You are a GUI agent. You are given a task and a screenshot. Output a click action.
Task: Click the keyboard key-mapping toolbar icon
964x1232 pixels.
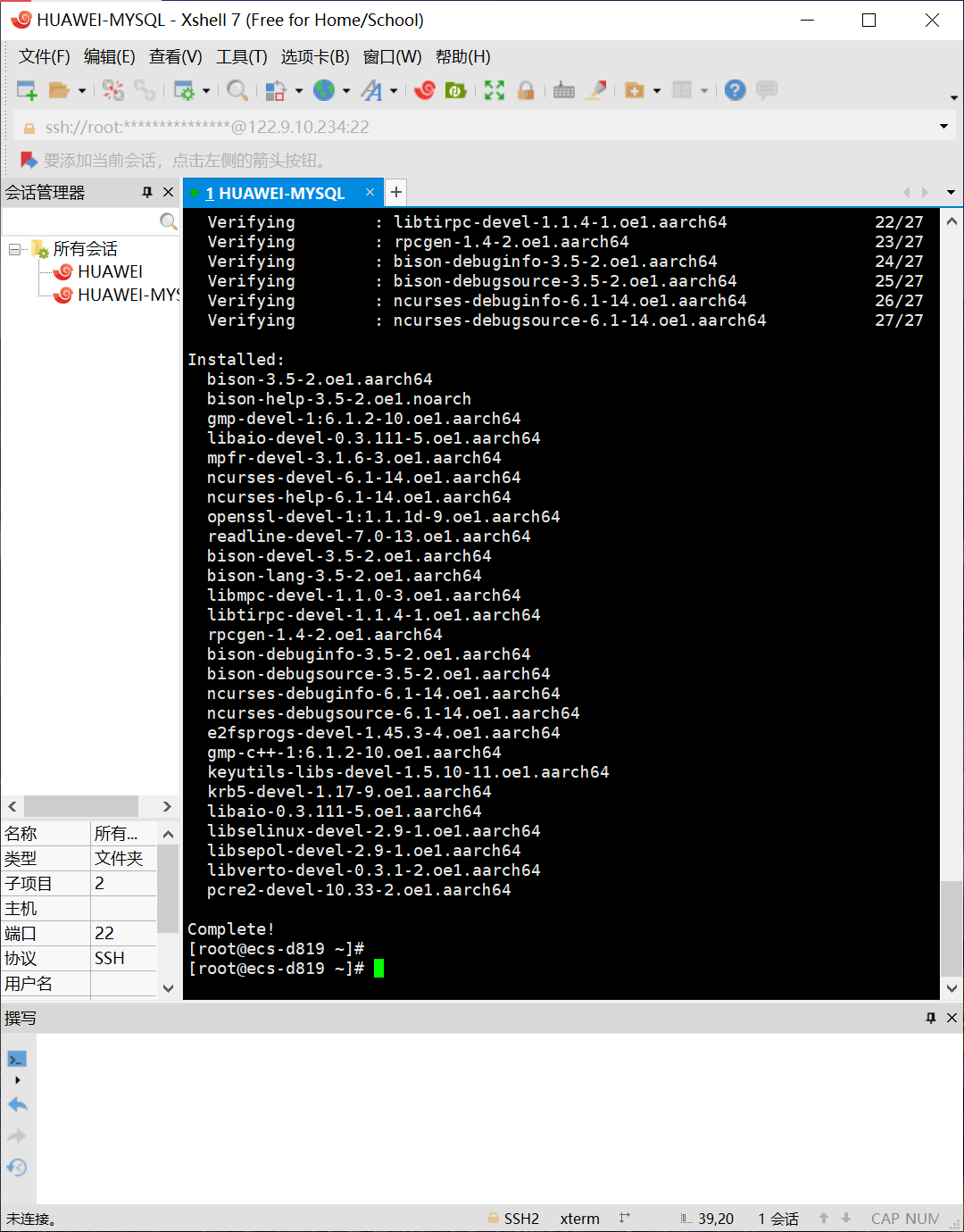point(564,90)
